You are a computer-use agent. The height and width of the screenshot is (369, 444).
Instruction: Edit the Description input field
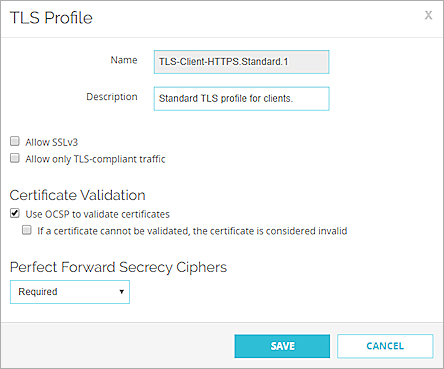click(x=241, y=99)
